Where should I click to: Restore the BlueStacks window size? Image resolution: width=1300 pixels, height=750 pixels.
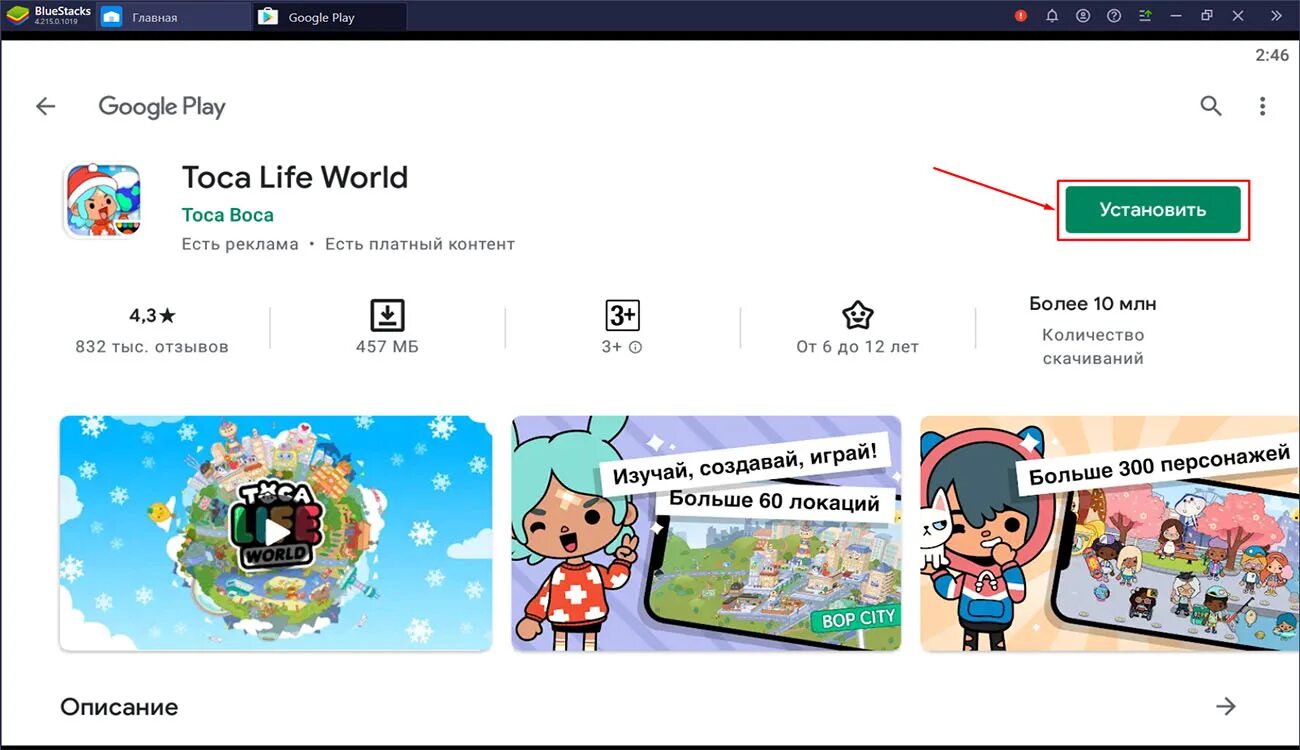[1208, 16]
